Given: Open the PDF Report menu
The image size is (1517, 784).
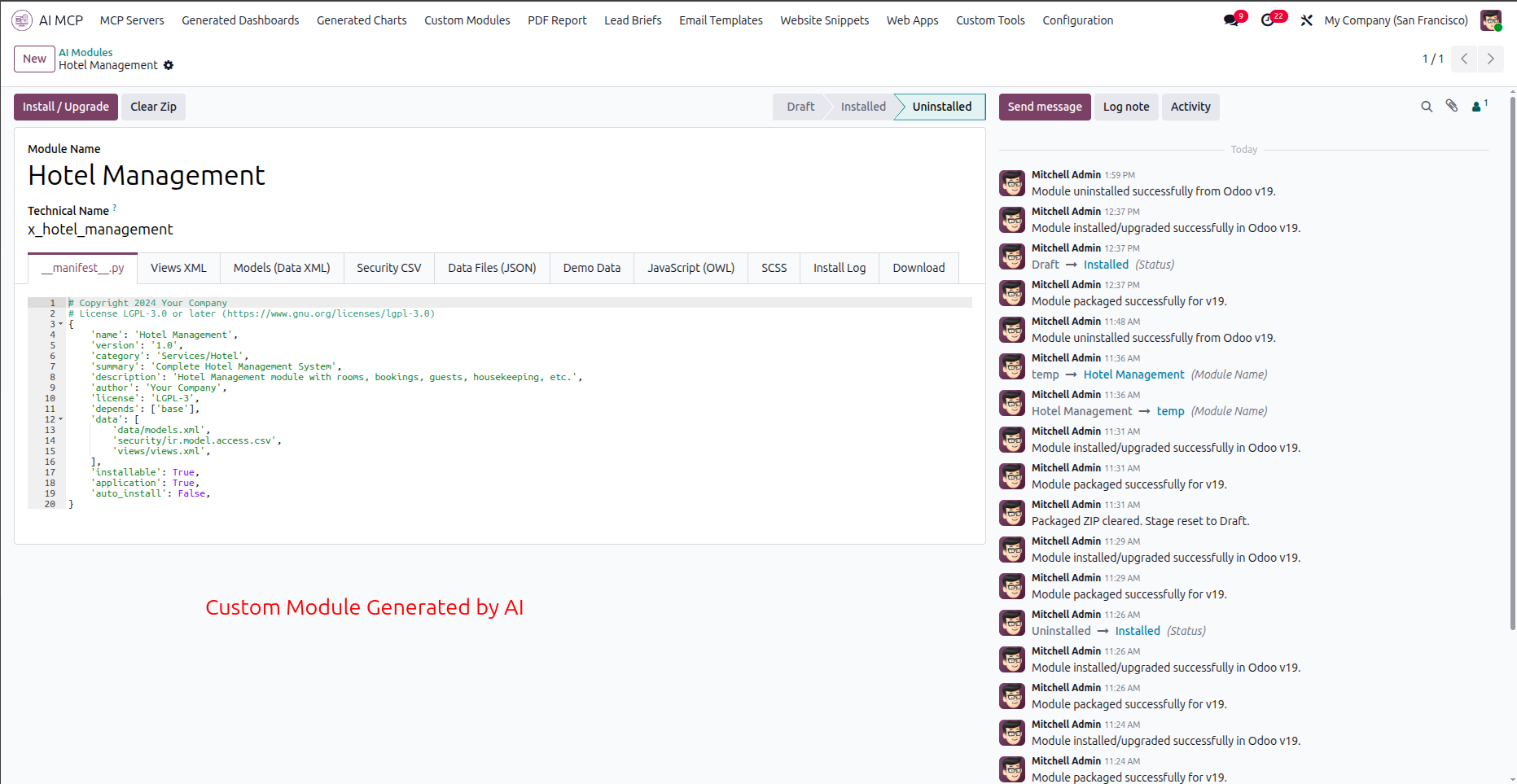Looking at the screenshot, I should 557,20.
